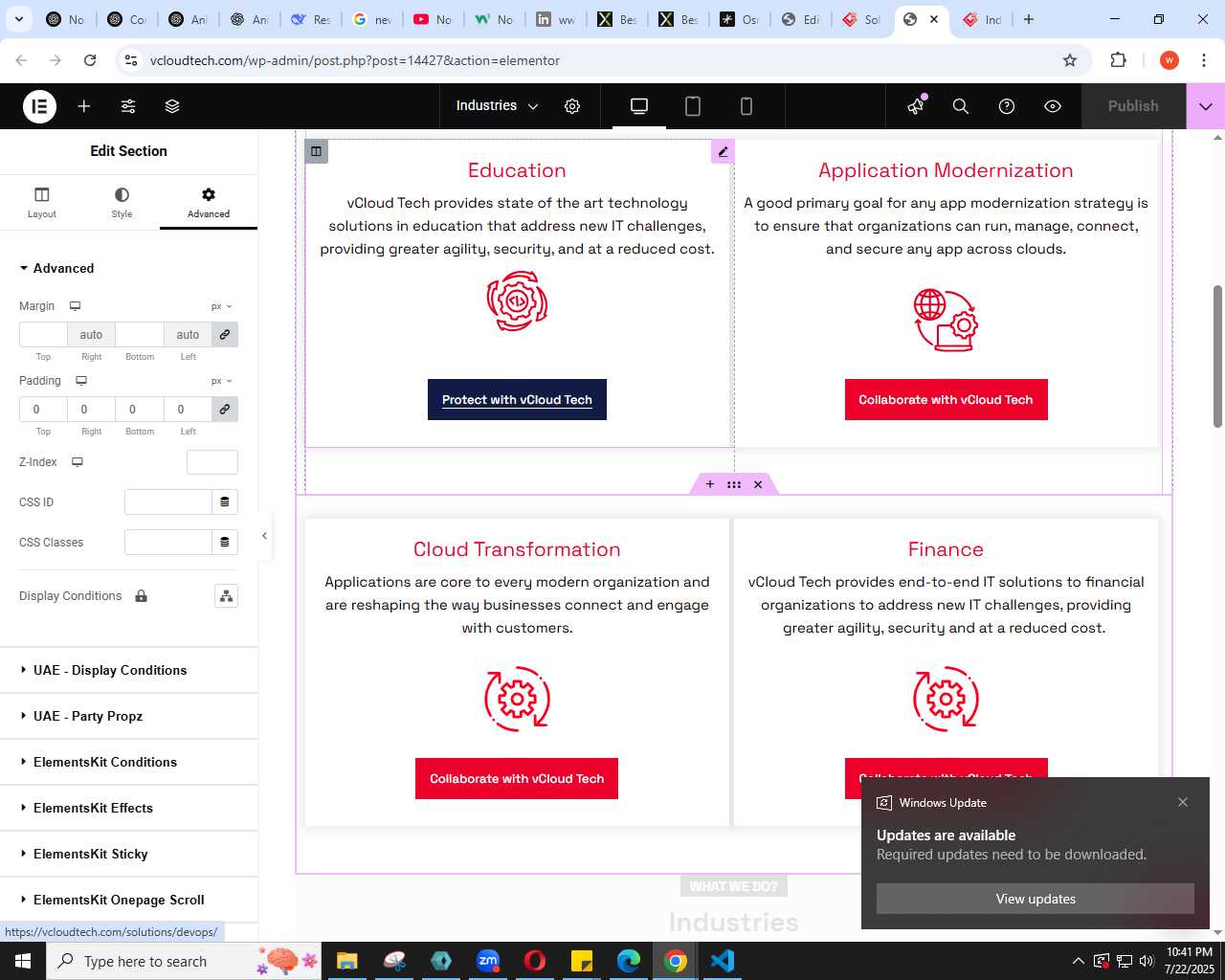
Task: Click the Z-Index input field
Action: pos(212,462)
